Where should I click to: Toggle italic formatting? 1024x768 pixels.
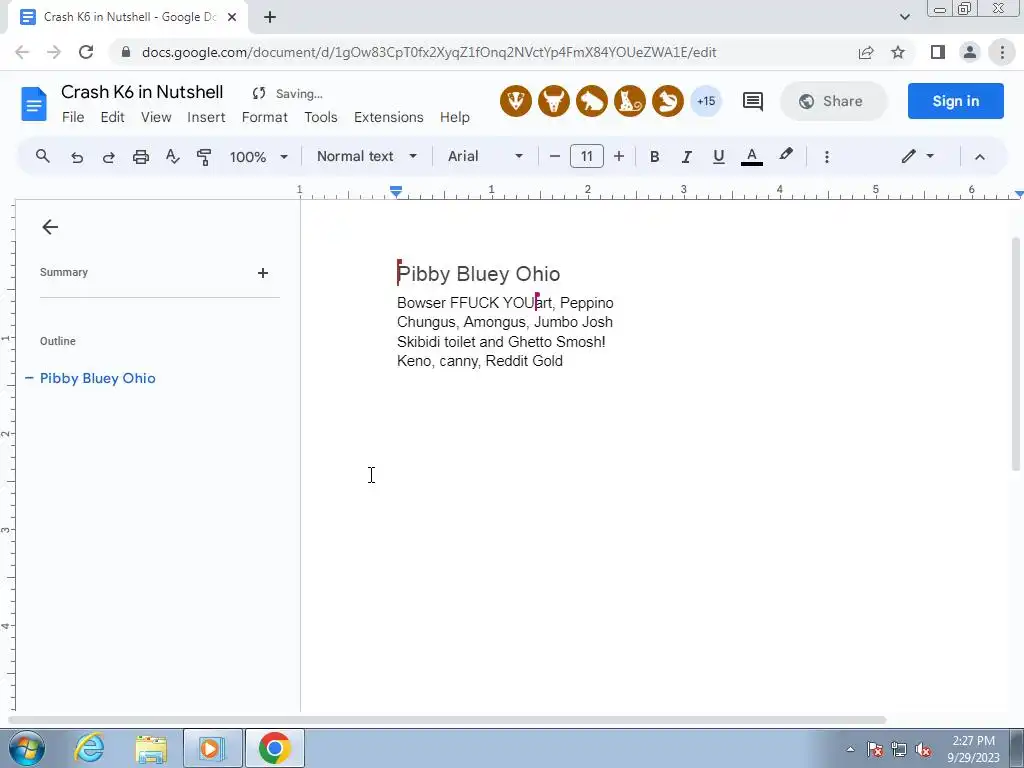[686, 157]
